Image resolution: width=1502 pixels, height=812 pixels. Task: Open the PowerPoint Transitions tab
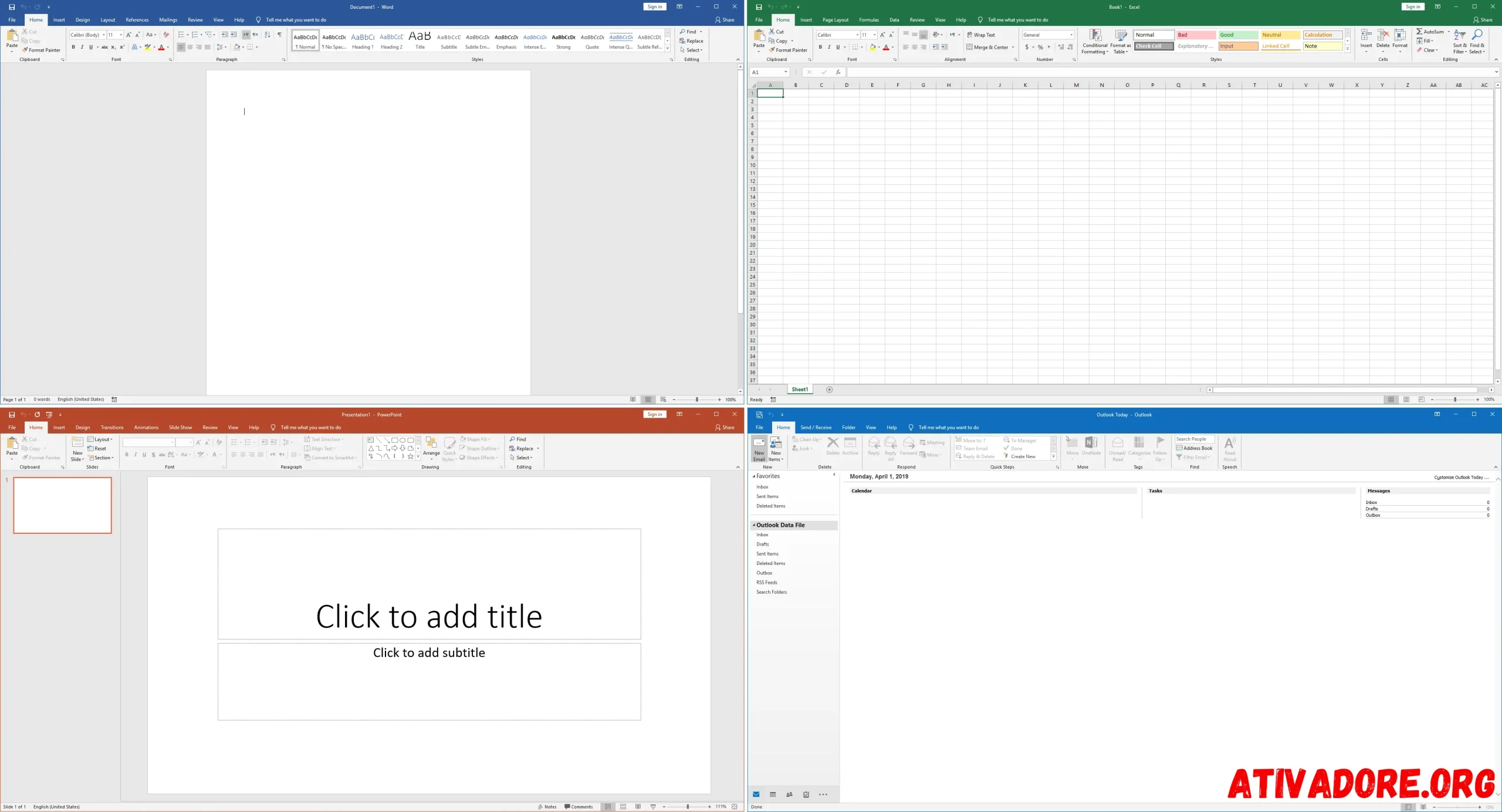click(x=112, y=428)
